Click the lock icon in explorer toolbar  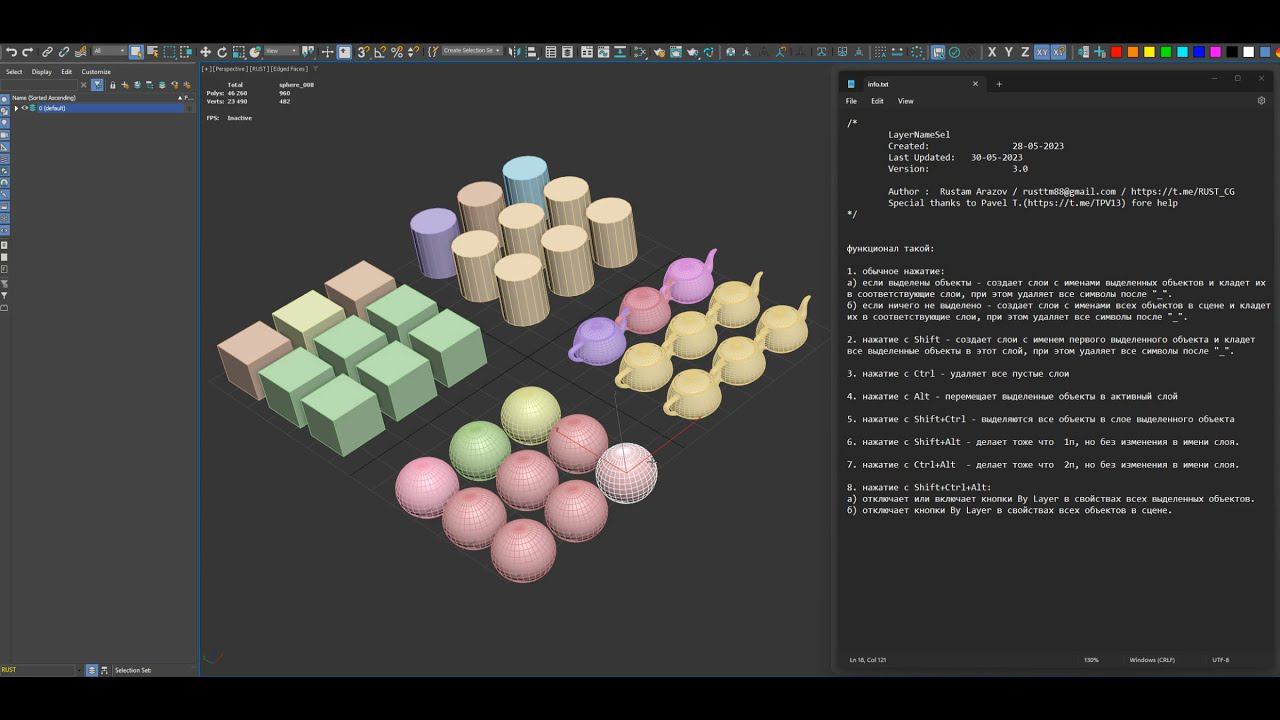pos(113,85)
